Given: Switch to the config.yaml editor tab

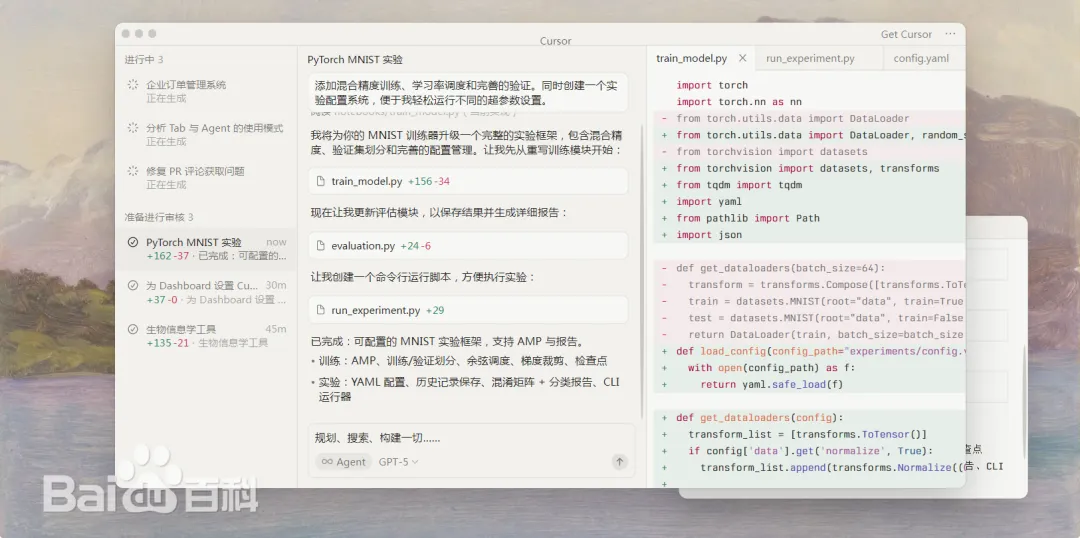Looking at the screenshot, I should (922, 59).
